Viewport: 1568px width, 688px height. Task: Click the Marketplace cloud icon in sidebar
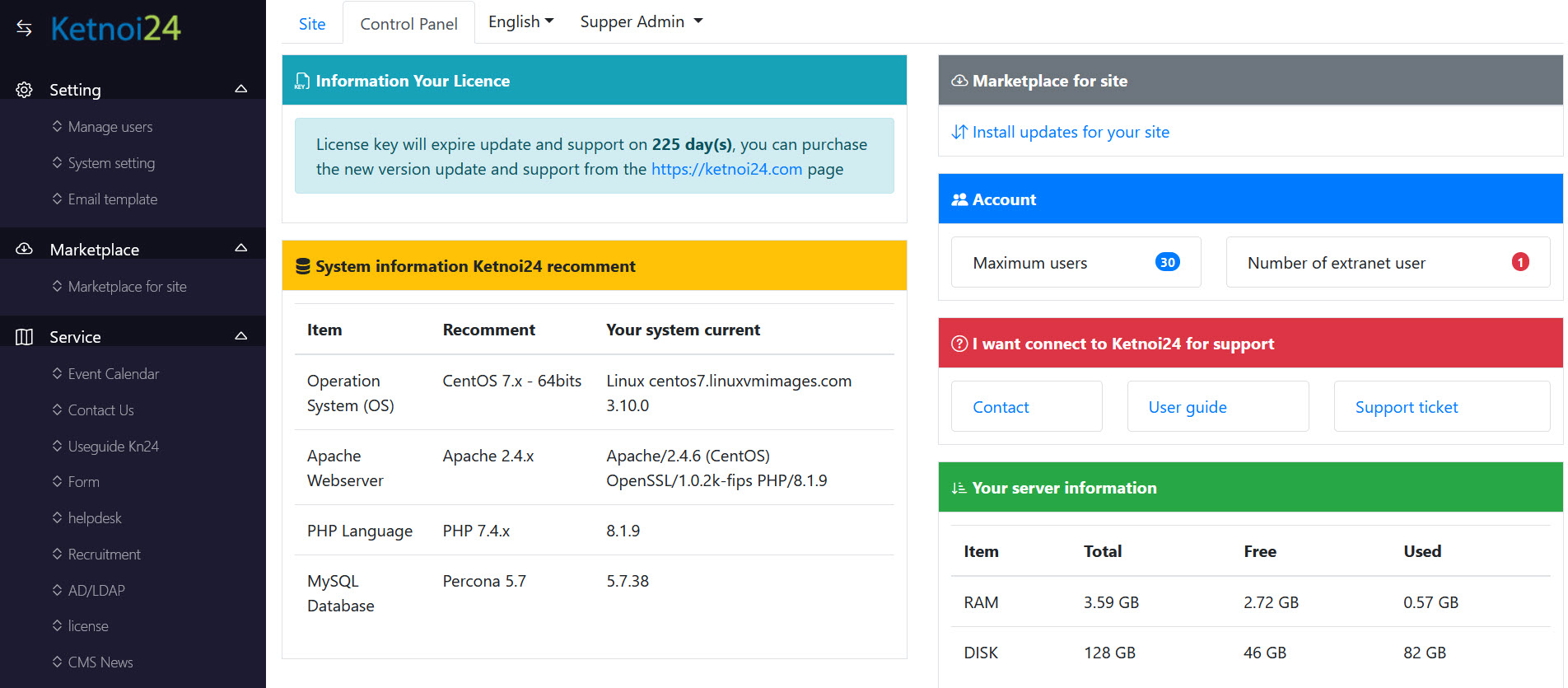tap(25, 249)
